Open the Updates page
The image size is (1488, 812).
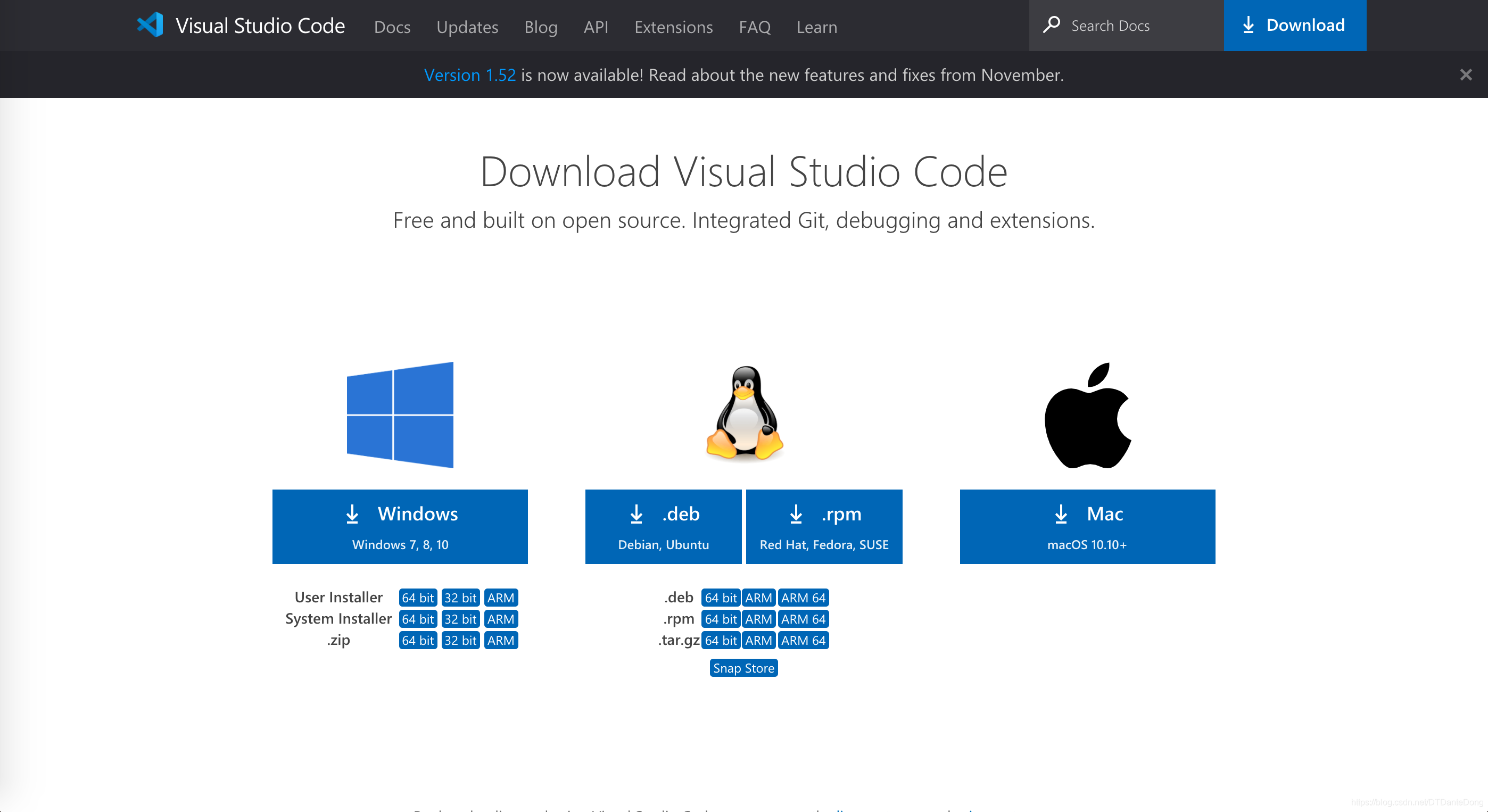pos(467,27)
